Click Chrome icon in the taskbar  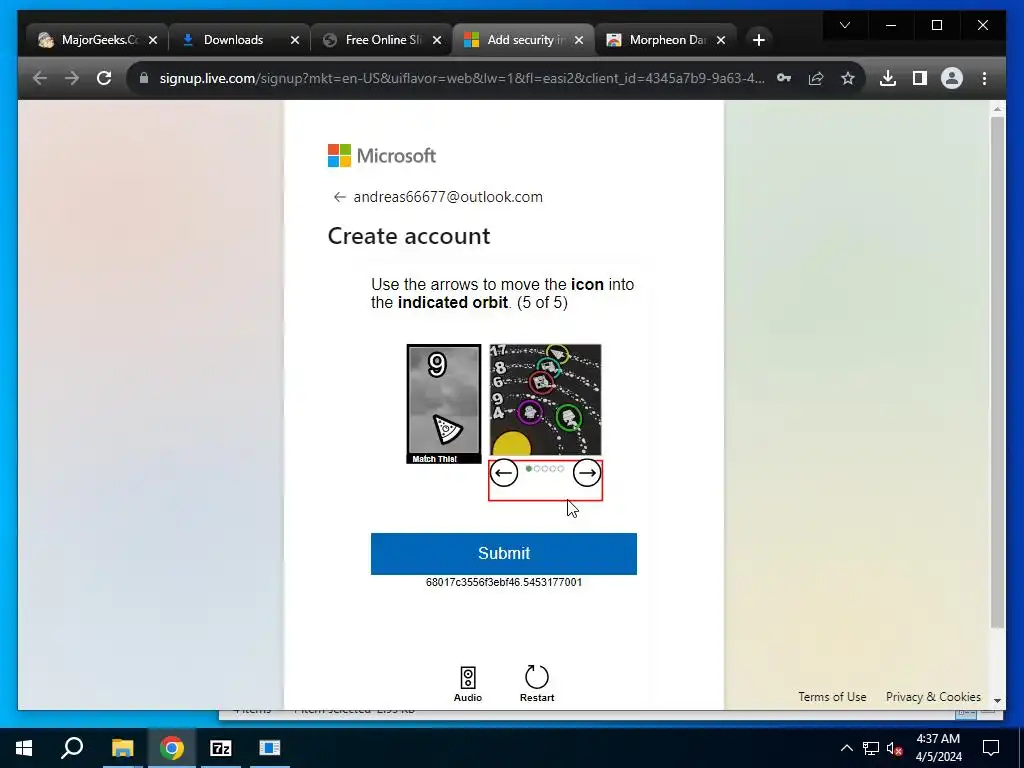(171, 748)
